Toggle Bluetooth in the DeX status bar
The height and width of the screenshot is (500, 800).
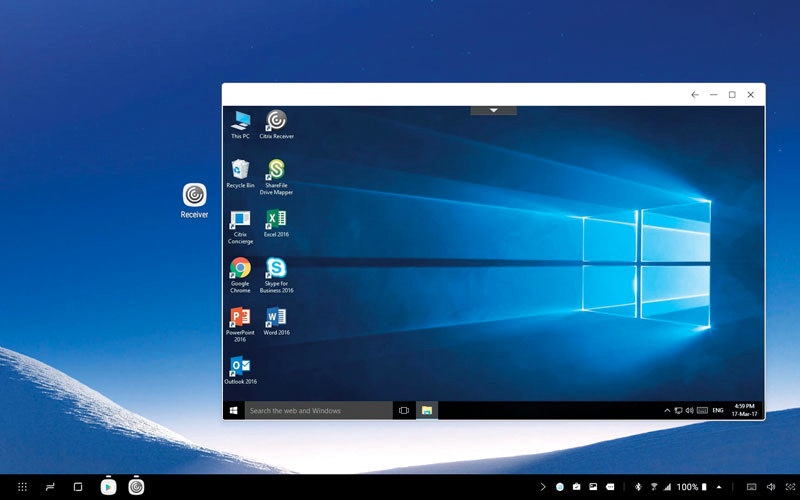[x=638, y=487]
